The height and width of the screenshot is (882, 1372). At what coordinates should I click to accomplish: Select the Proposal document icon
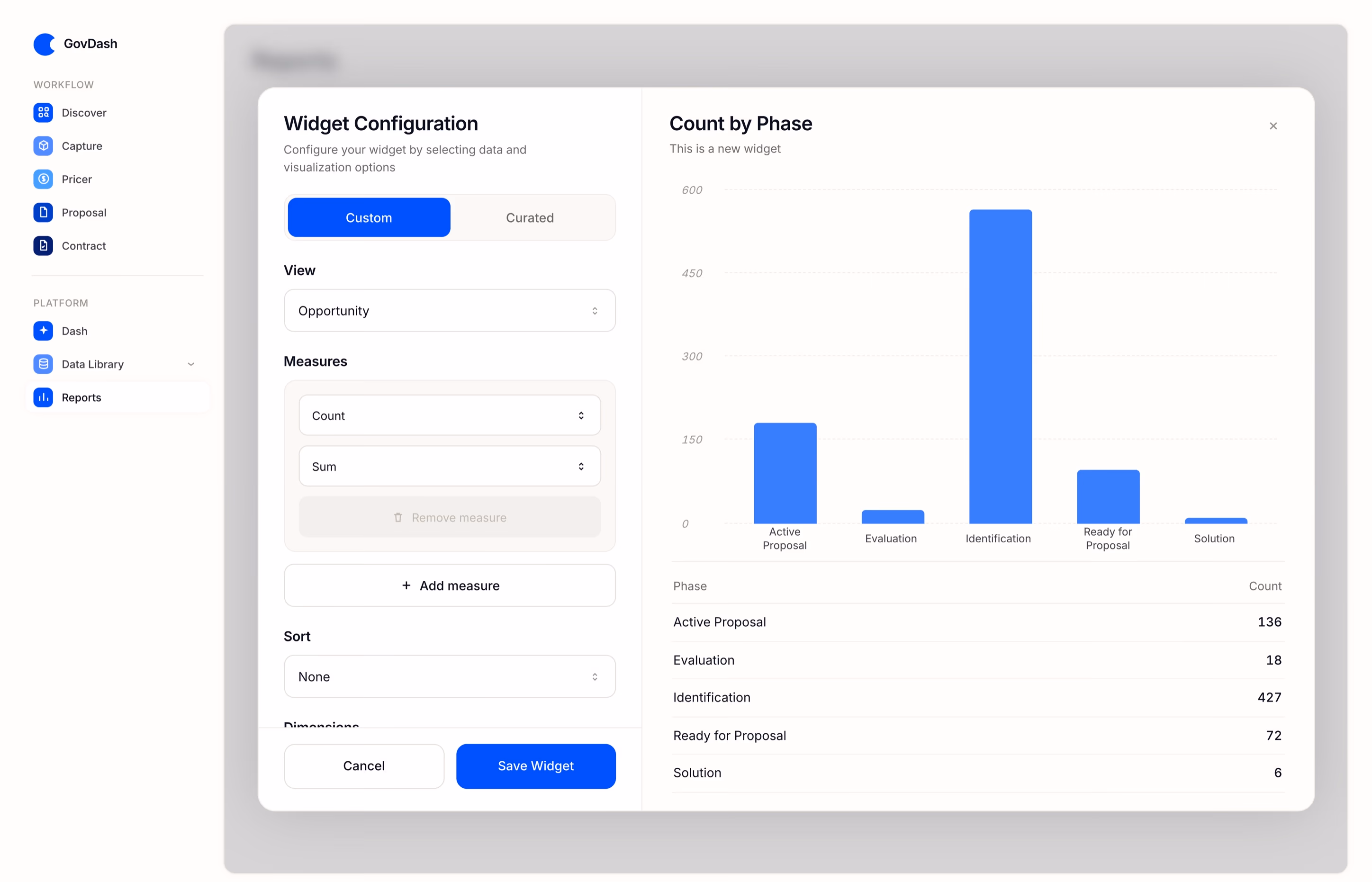[43, 213]
